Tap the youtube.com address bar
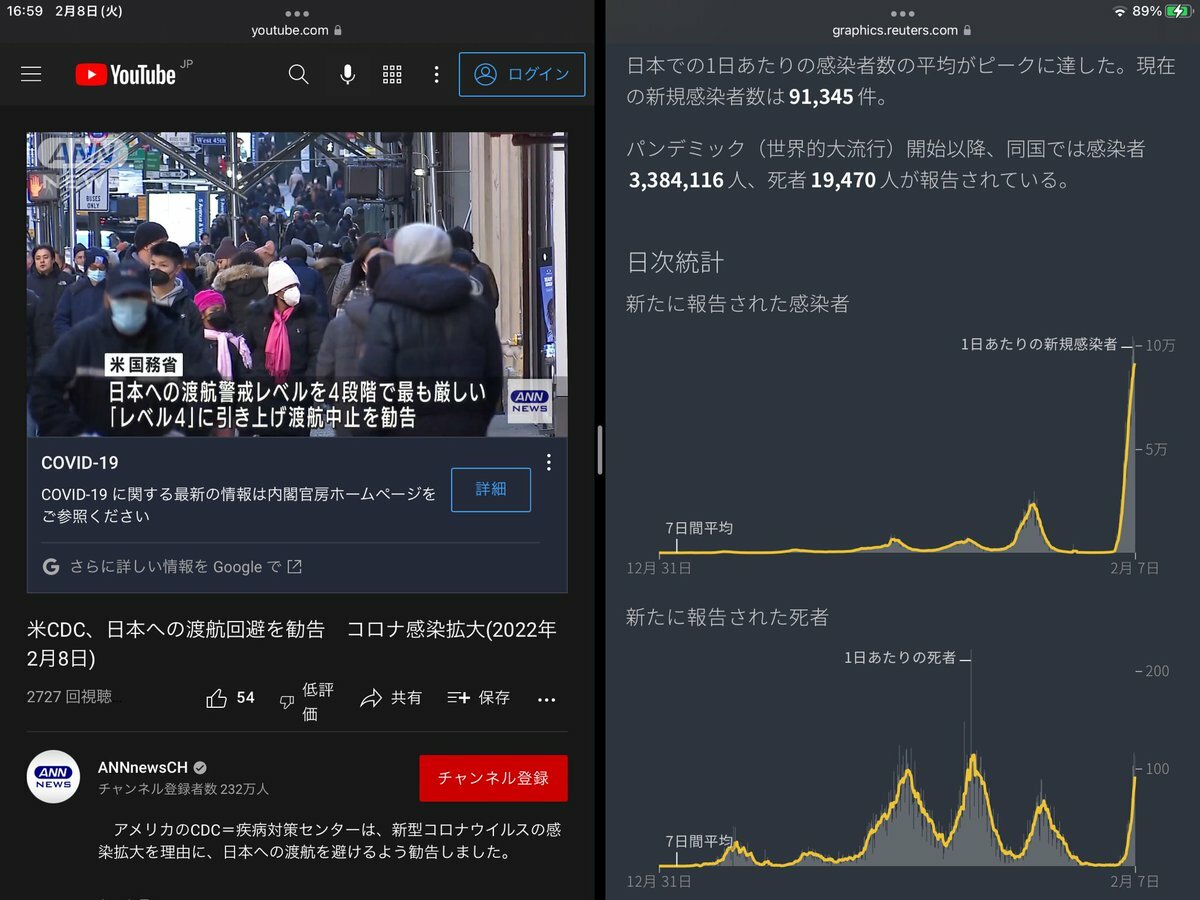This screenshot has width=1200, height=900. pos(297,30)
